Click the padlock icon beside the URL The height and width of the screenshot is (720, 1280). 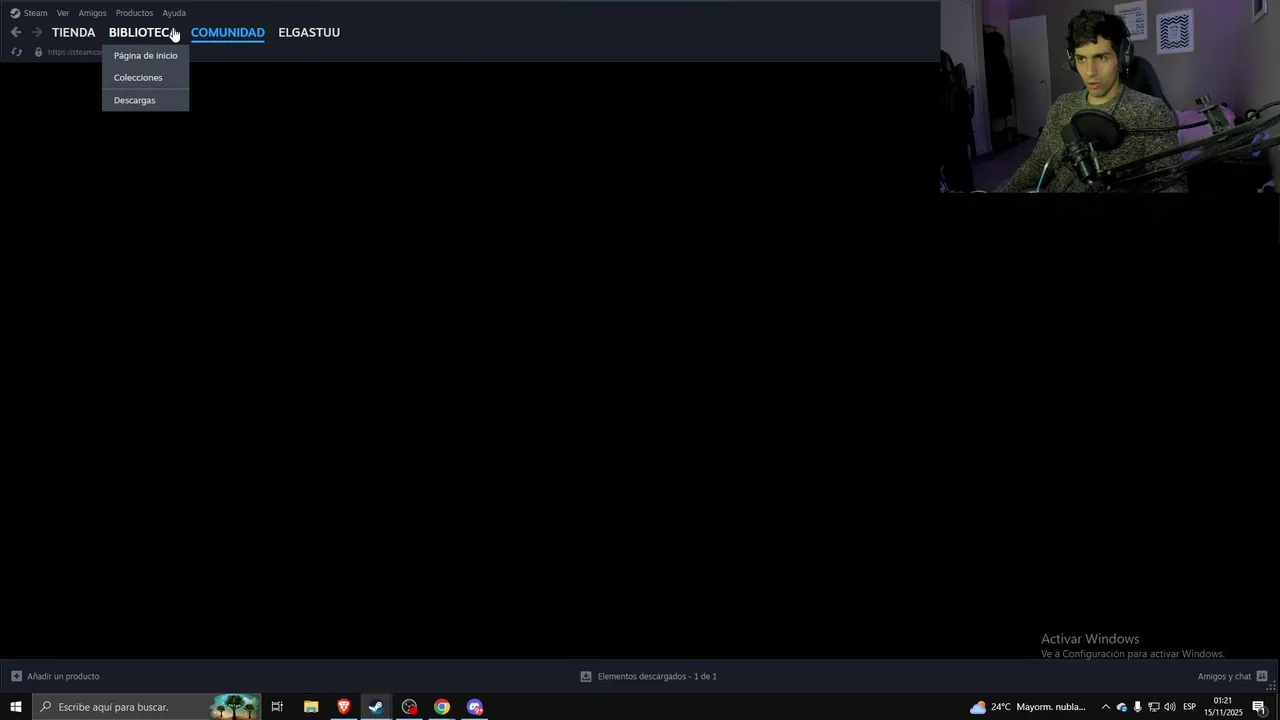39,52
